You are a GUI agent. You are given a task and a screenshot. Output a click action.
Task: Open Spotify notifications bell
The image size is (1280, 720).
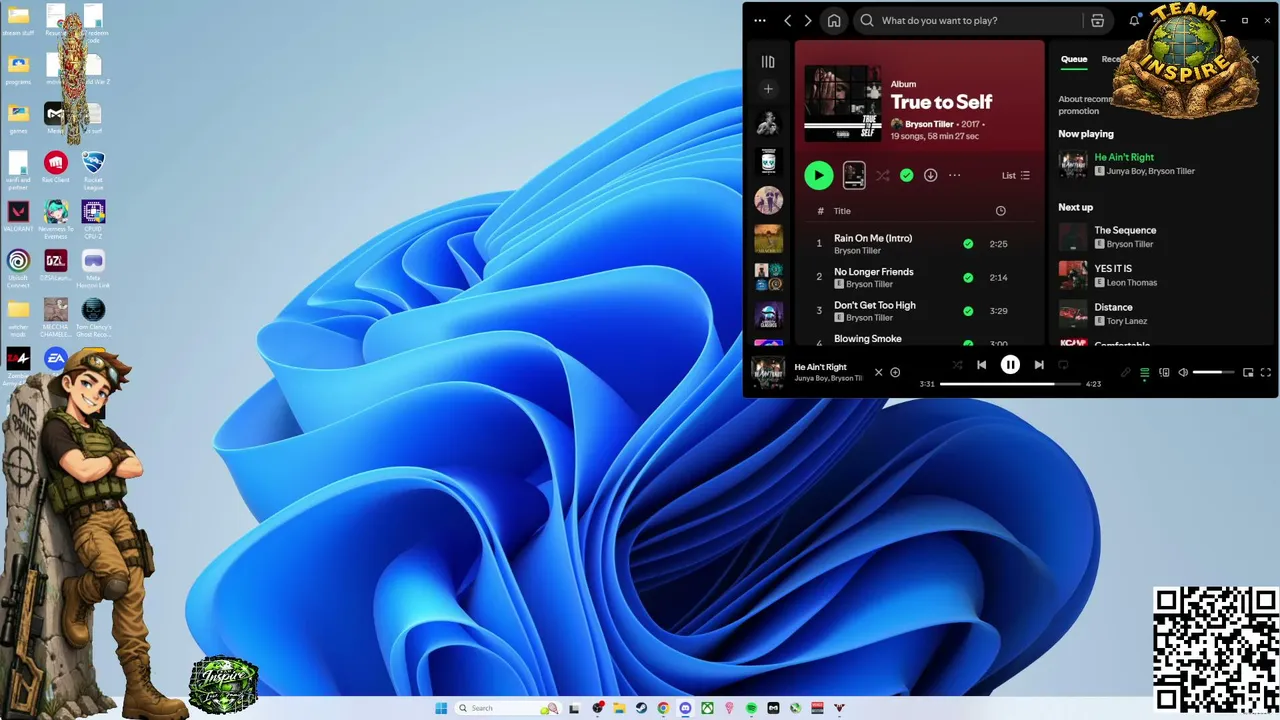[1134, 20]
